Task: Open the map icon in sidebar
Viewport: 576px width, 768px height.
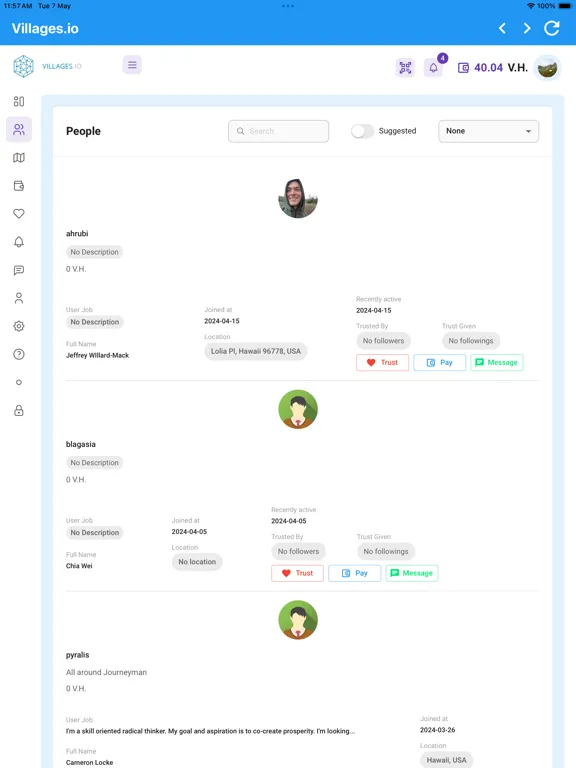Action: (x=19, y=158)
